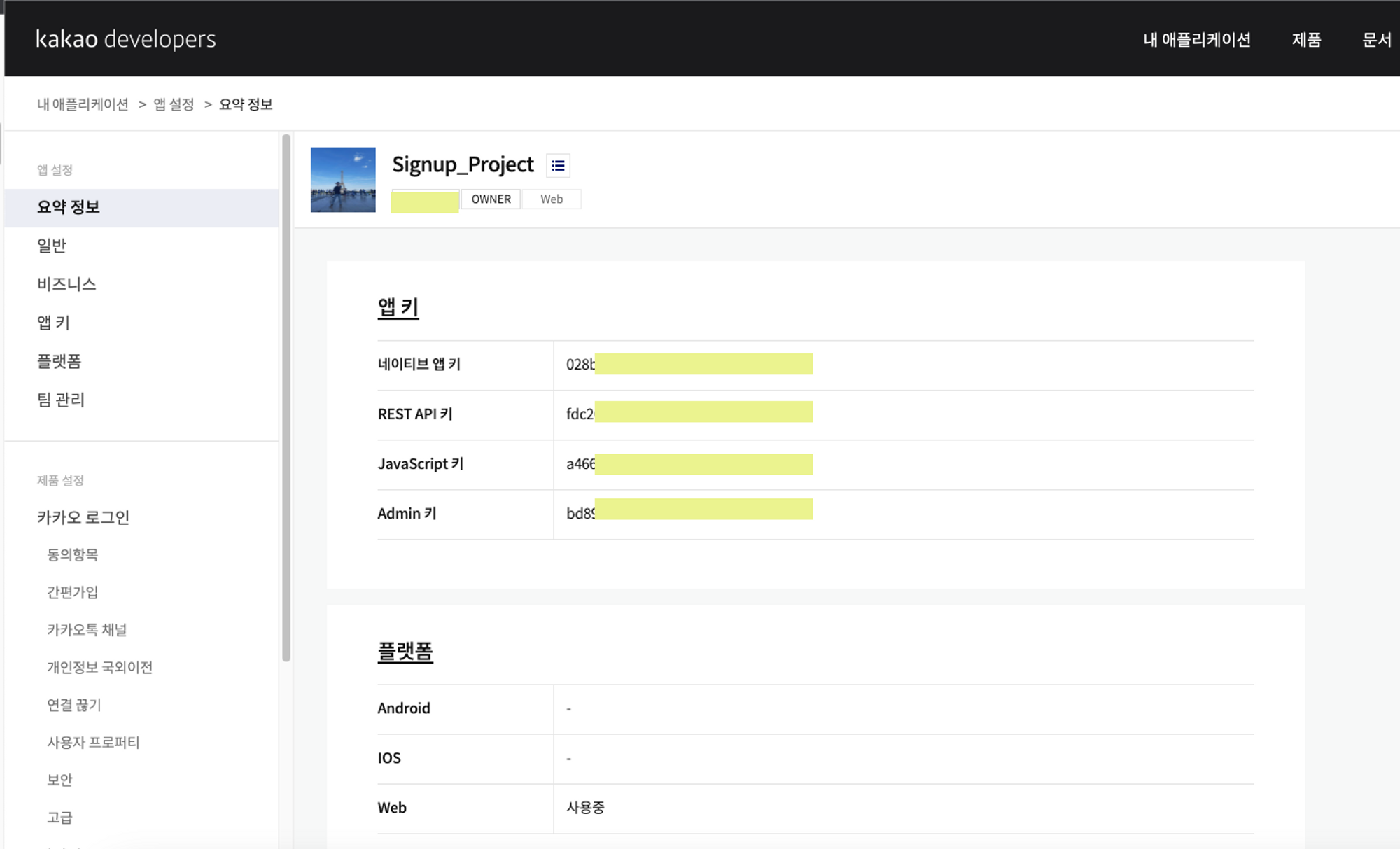Open 카카오 로그인 product setting
The image size is (1400, 849).
(x=83, y=517)
